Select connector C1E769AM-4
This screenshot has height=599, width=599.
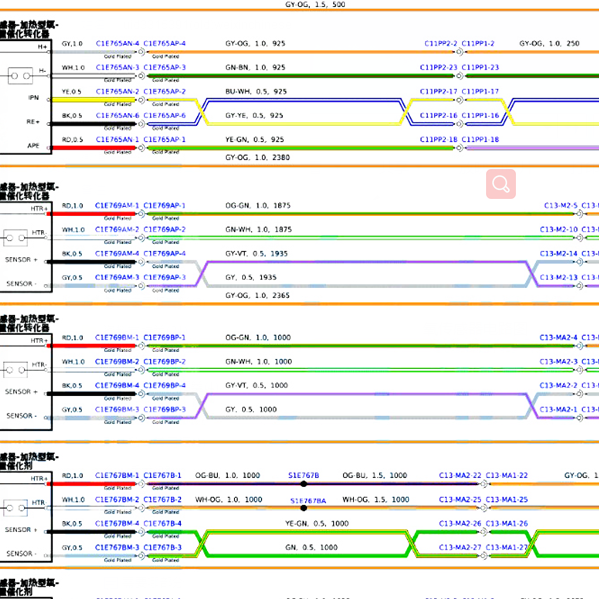coord(117,254)
